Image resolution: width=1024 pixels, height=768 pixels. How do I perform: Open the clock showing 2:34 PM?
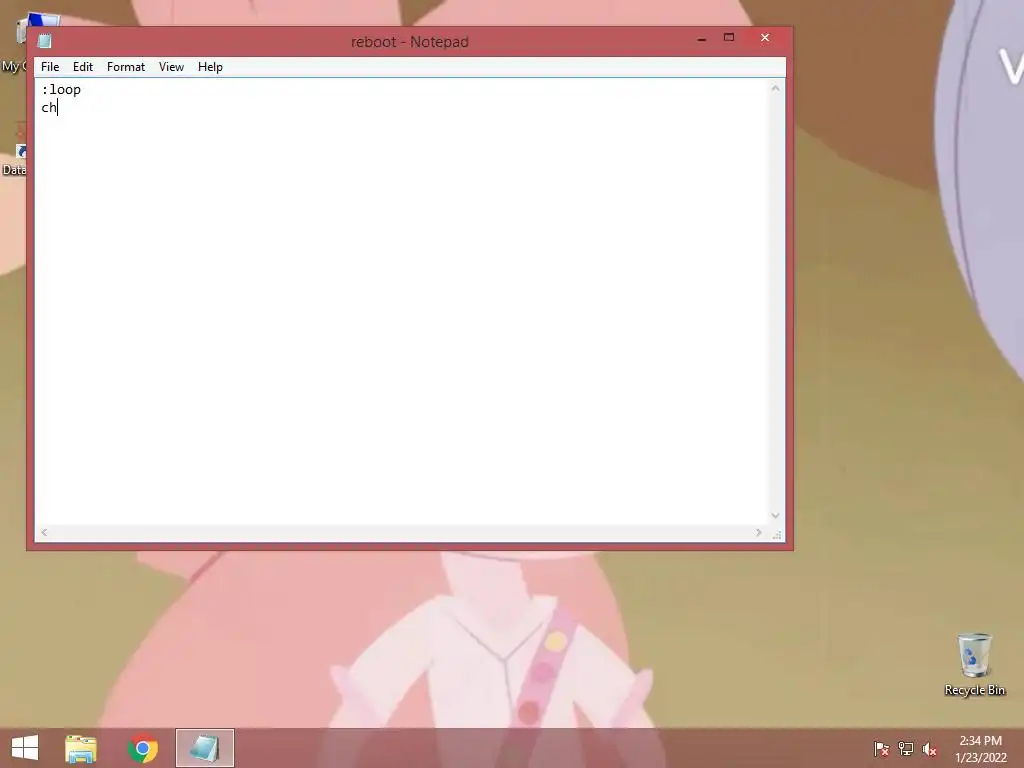tap(980, 748)
